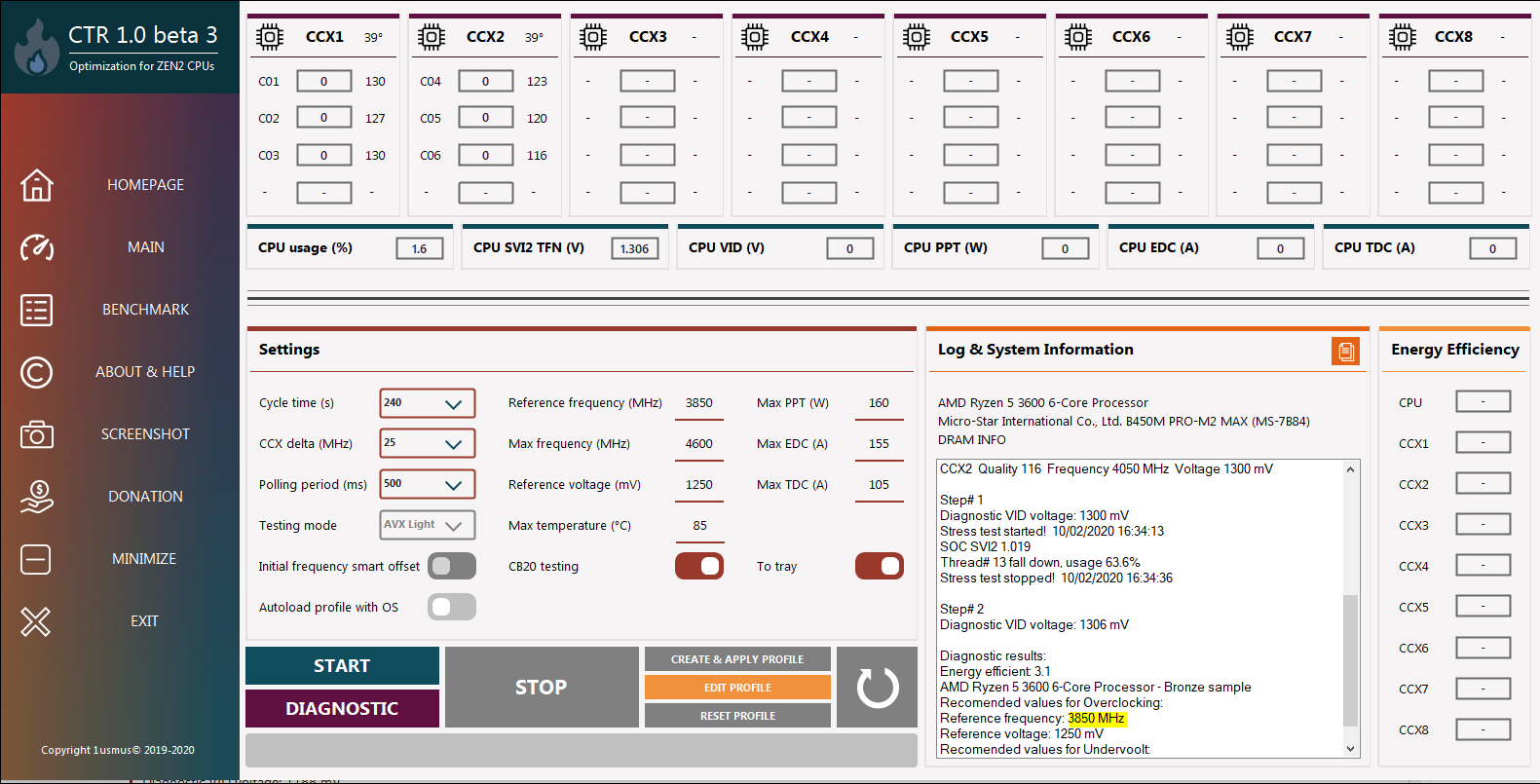Click the circular refresh arrow button
This screenshot has height=784, width=1540.
[x=878, y=688]
